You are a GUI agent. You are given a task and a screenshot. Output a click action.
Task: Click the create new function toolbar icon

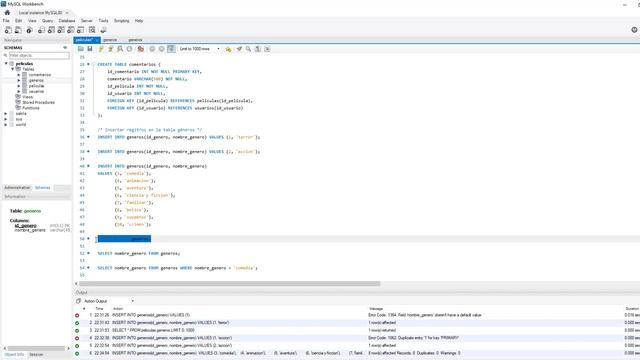(x=80, y=30)
